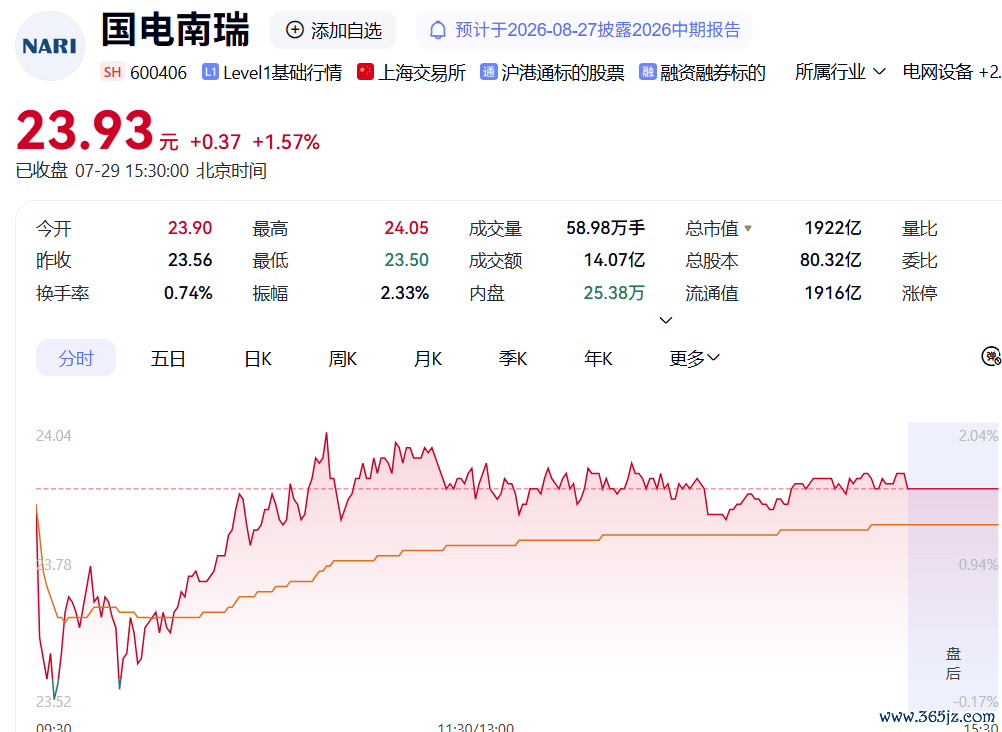The height and width of the screenshot is (732, 1002).
Task: Click 最低 value 23.50
Action: pos(406,260)
